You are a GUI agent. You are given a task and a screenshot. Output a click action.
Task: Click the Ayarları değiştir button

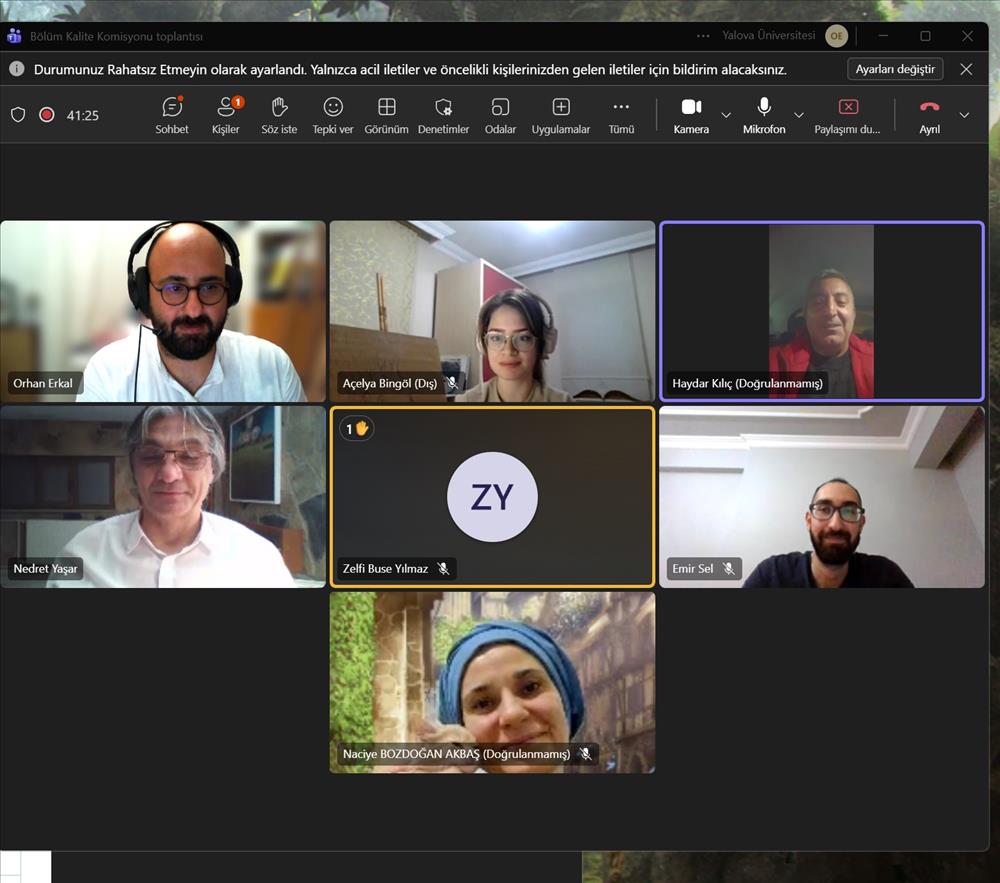coord(895,69)
